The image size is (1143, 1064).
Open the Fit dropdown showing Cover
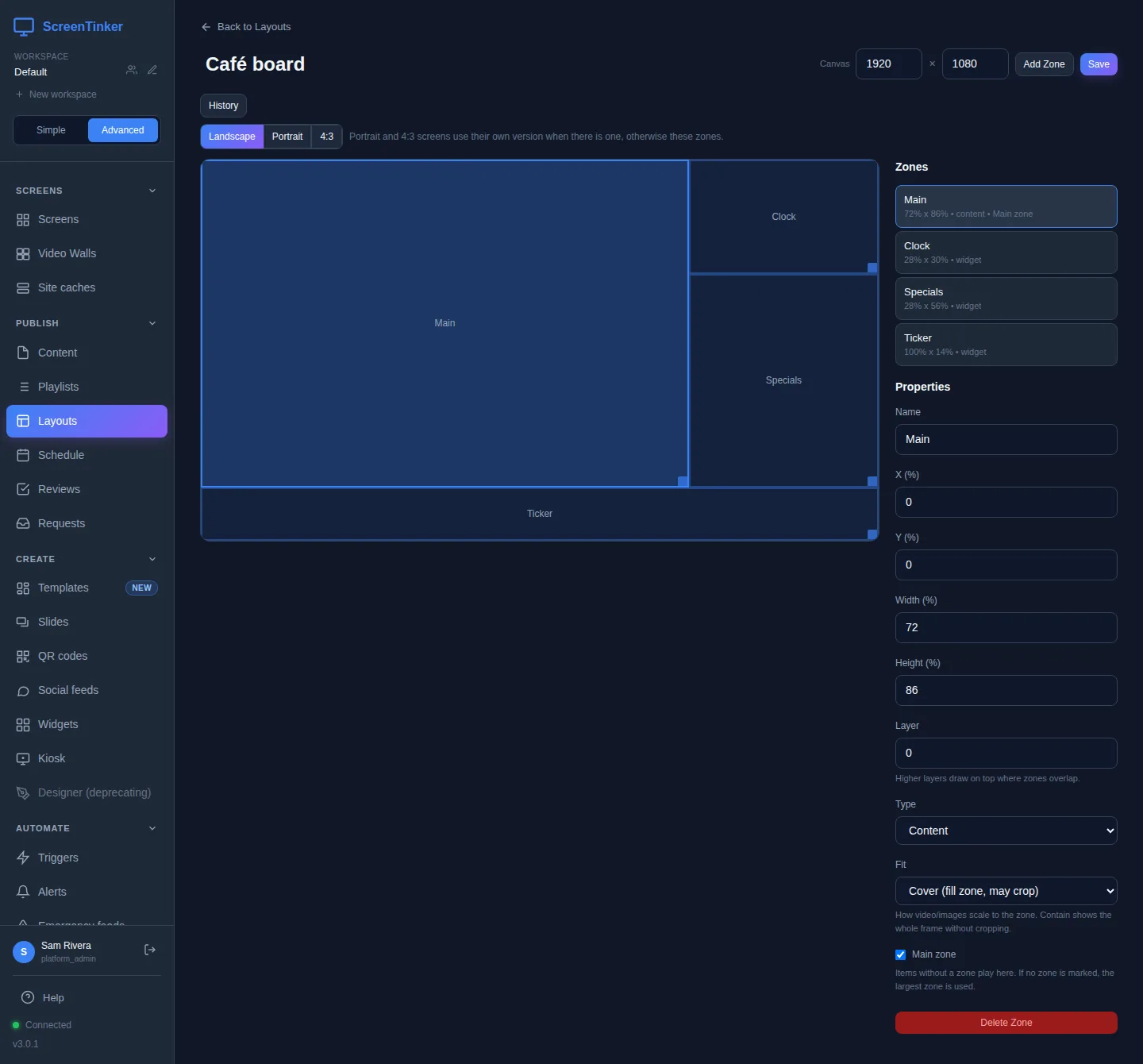point(1006,891)
